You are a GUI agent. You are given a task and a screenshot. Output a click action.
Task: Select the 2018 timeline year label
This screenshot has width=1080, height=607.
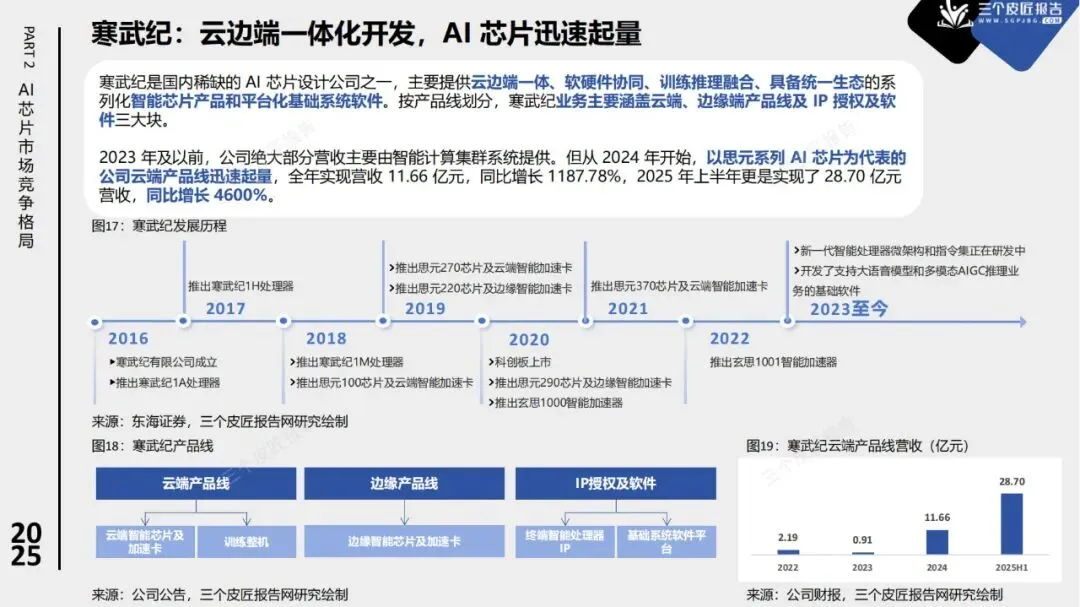coord(326,338)
